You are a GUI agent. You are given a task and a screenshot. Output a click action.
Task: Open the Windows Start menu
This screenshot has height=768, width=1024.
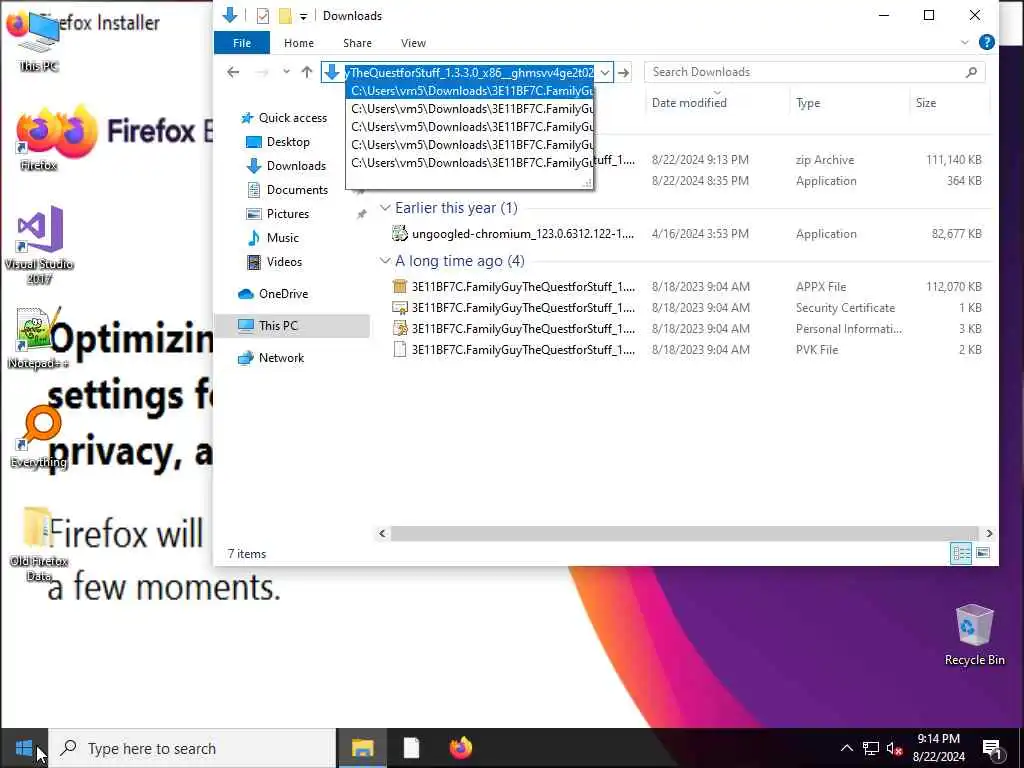(24, 748)
